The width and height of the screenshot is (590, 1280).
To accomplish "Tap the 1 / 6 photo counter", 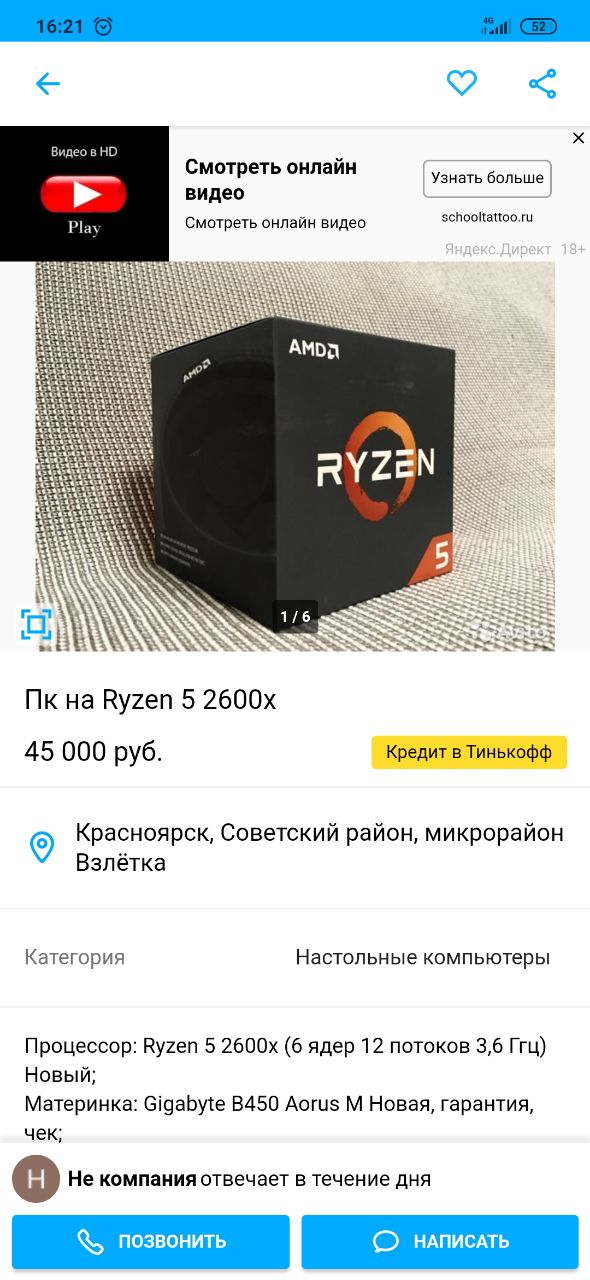I will click(295, 616).
